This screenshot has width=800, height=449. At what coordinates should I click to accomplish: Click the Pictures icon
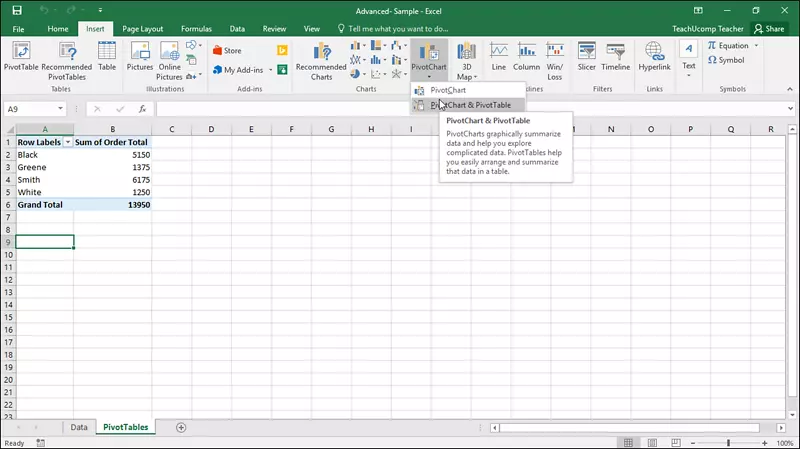coord(140,56)
